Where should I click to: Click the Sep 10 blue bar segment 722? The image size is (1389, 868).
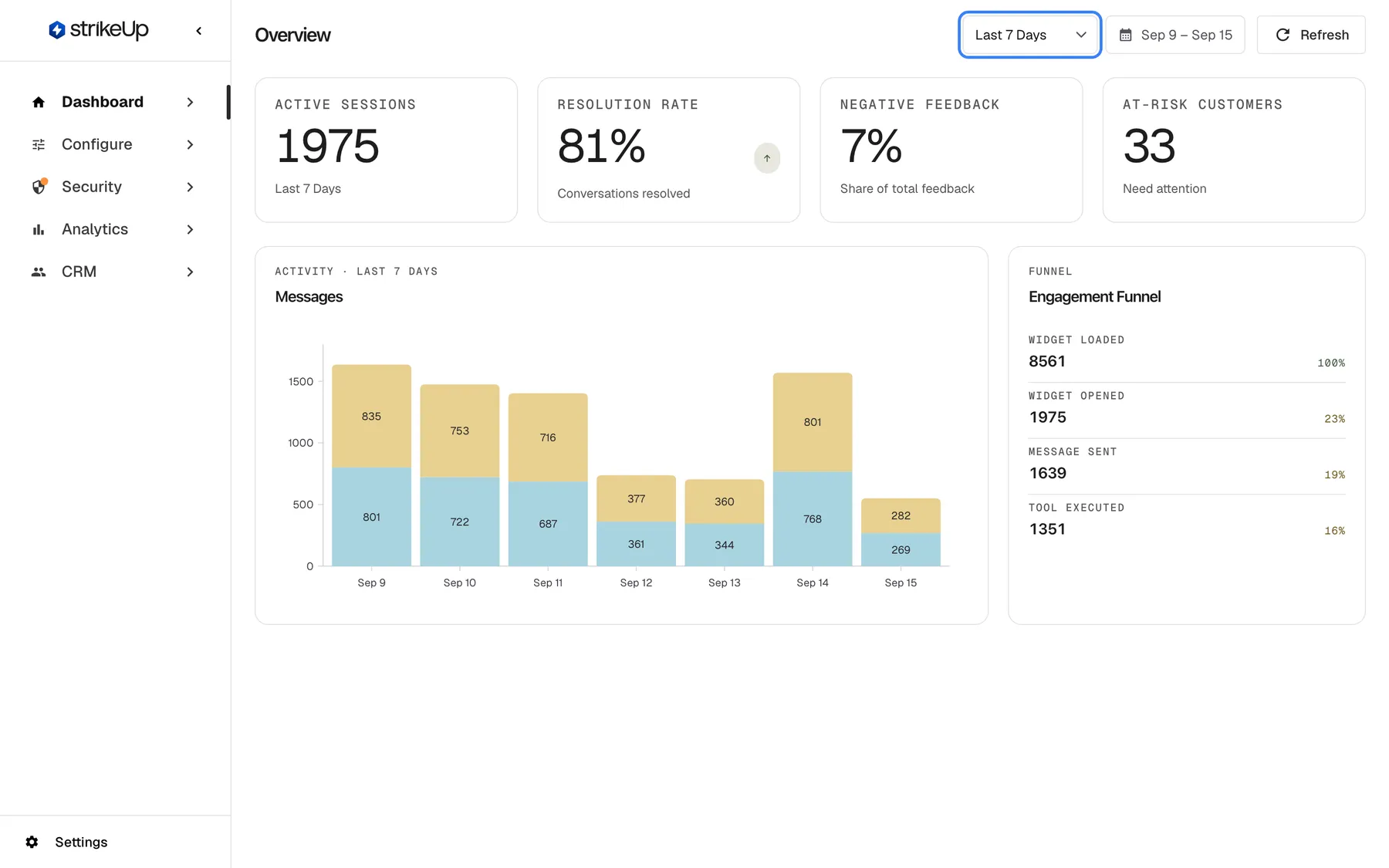click(460, 522)
